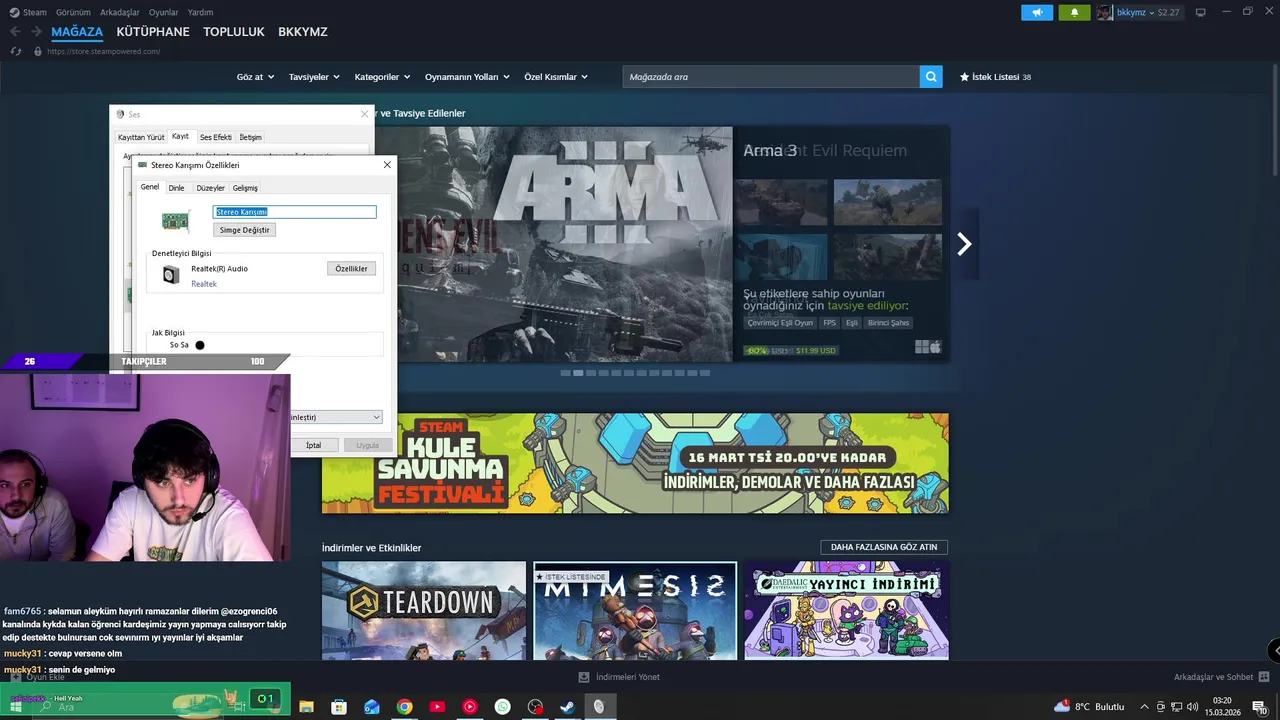Switch to Dinle tab in properties
Viewport: 1280px width, 720px height.
pyautogui.click(x=176, y=188)
